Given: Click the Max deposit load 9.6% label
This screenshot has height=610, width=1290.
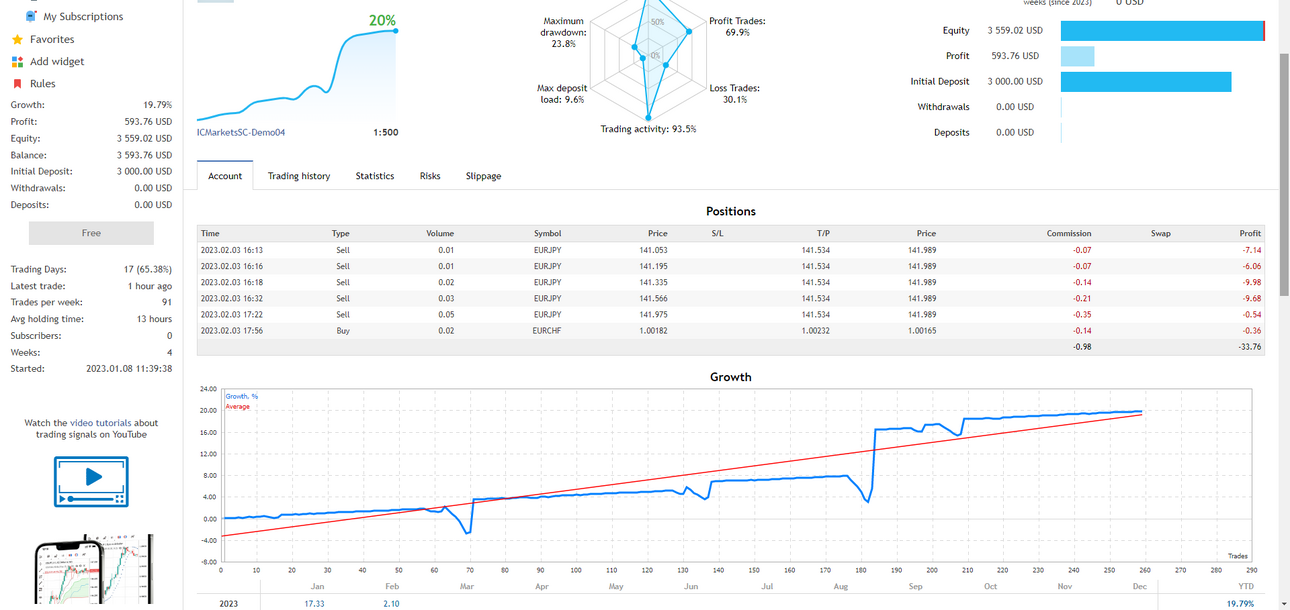Looking at the screenshot, I should (561, 94).
